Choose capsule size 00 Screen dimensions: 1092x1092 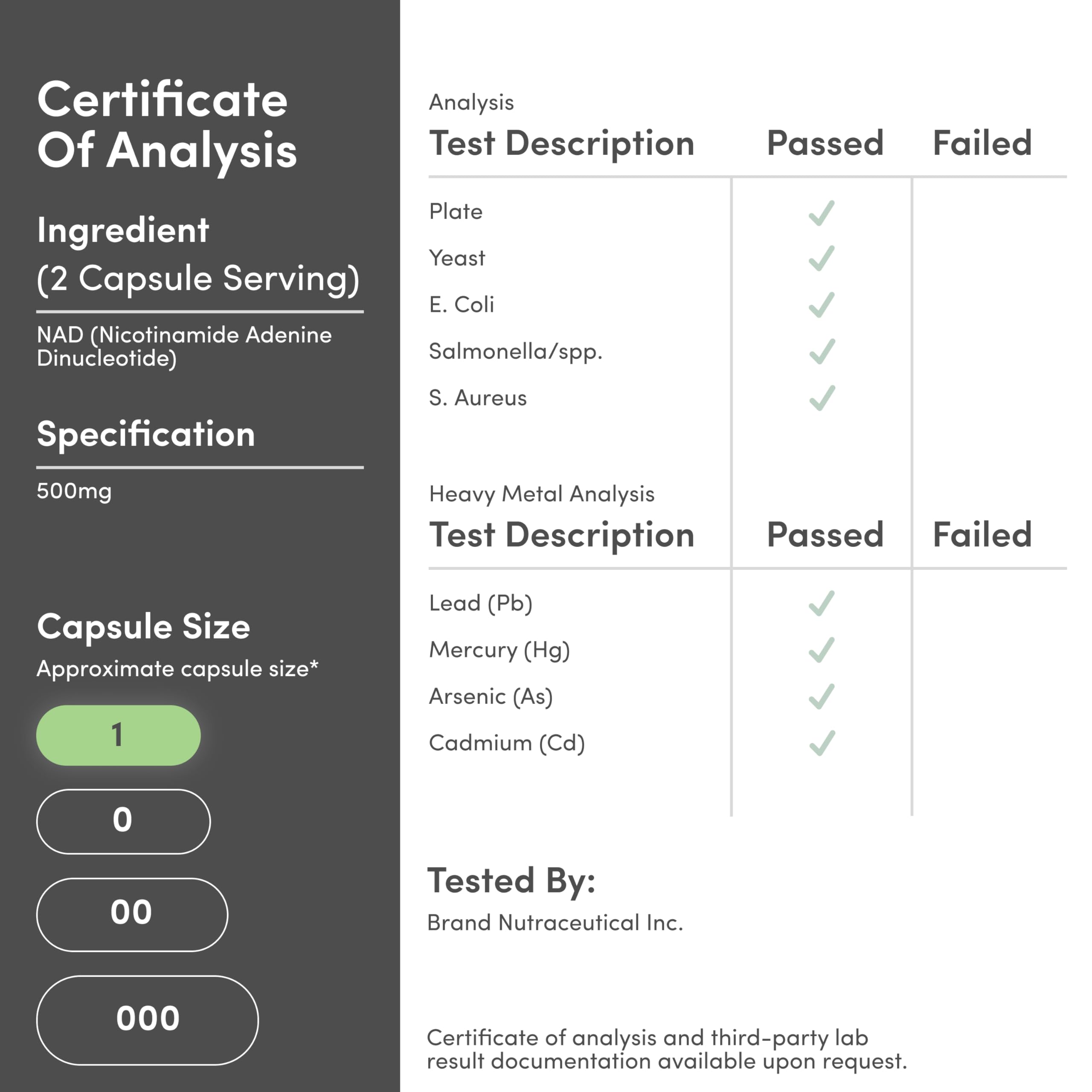click(x=132, y=914)
